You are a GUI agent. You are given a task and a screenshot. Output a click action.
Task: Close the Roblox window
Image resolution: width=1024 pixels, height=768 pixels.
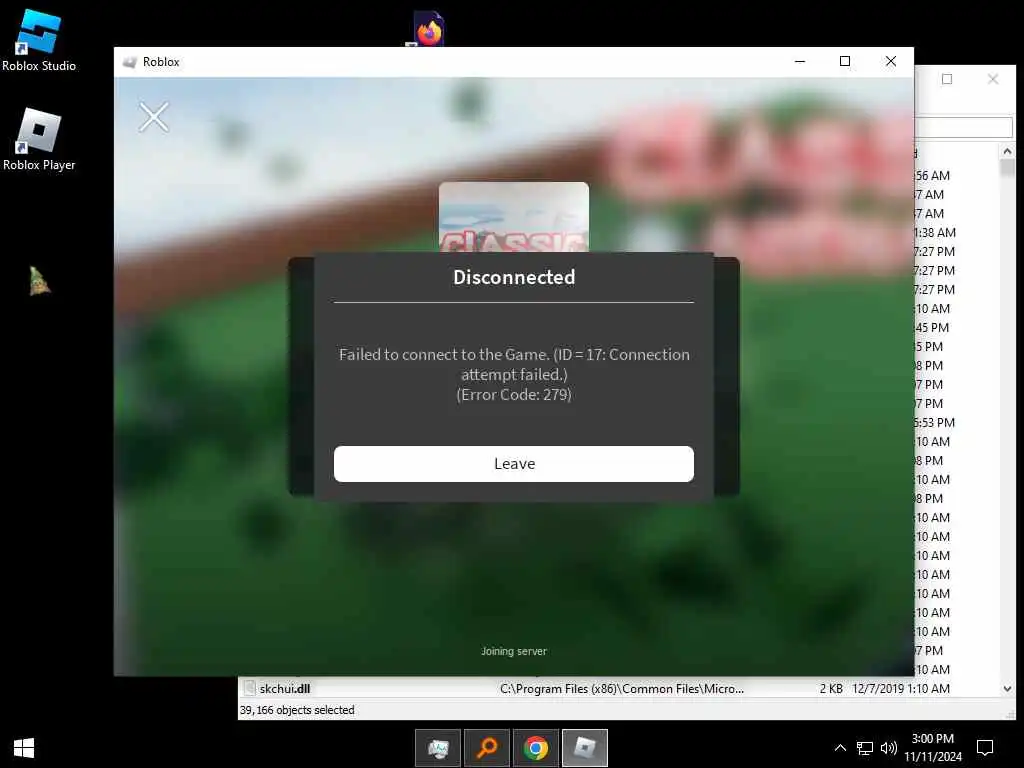pos(890,61)
